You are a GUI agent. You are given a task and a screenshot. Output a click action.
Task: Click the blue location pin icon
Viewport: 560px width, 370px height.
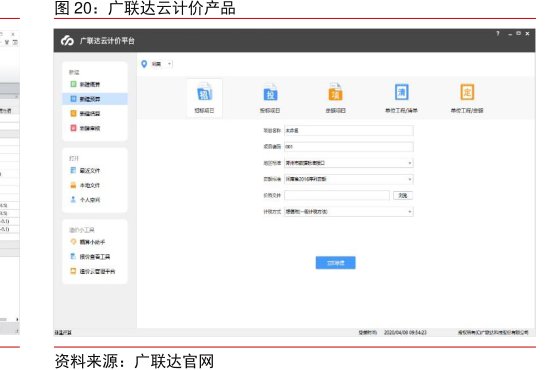pyautogui.click(x=144, y=64)
